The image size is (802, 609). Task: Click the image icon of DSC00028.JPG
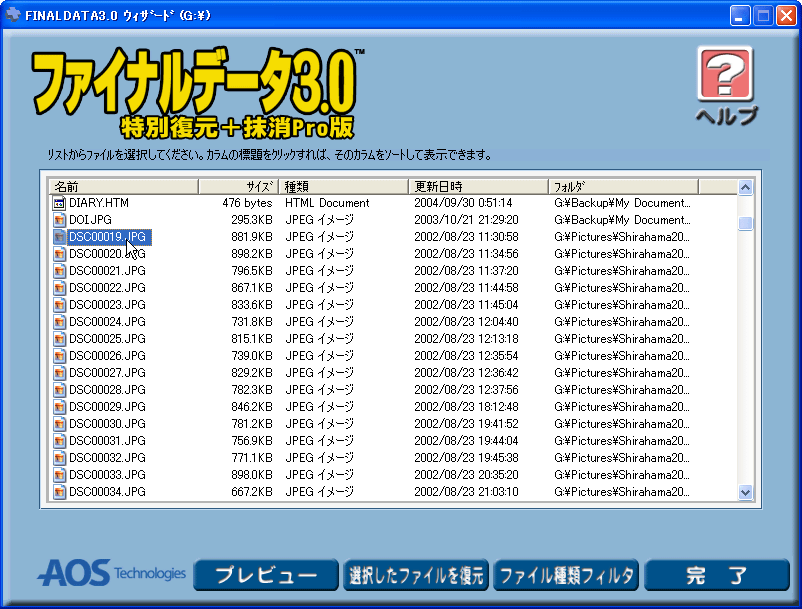pos(59,390)
